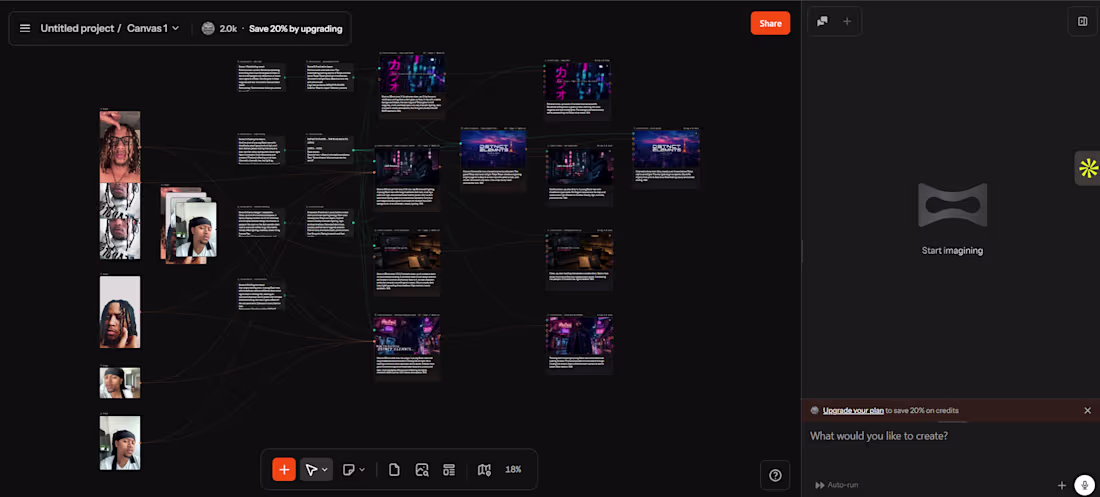
Task: Click the Untitled project name
Action: coord(76,28)
